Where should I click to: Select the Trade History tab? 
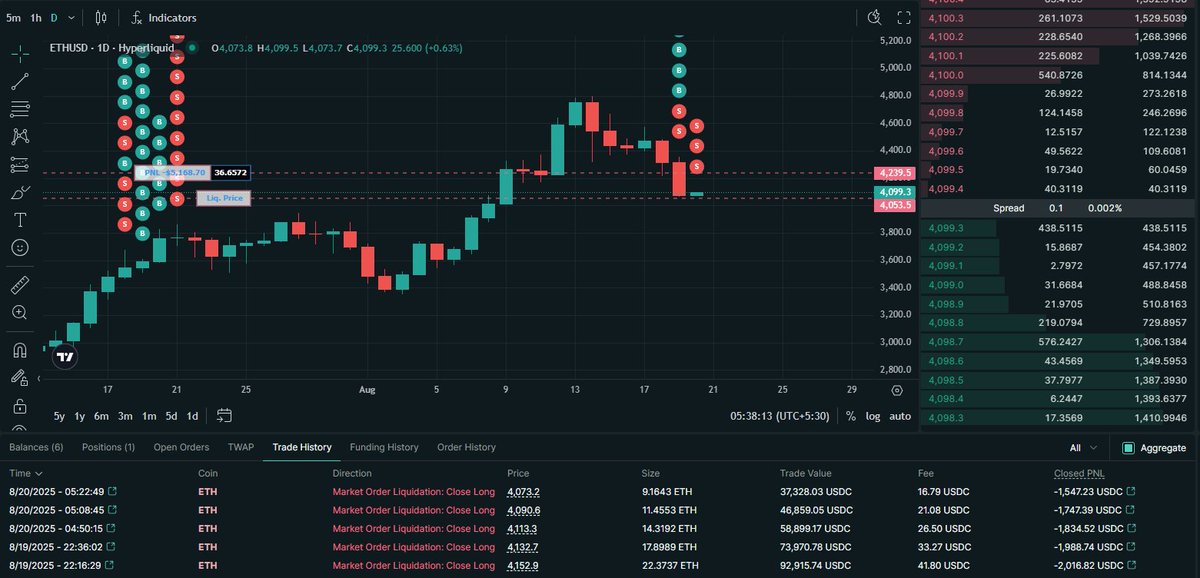[302, 447]
